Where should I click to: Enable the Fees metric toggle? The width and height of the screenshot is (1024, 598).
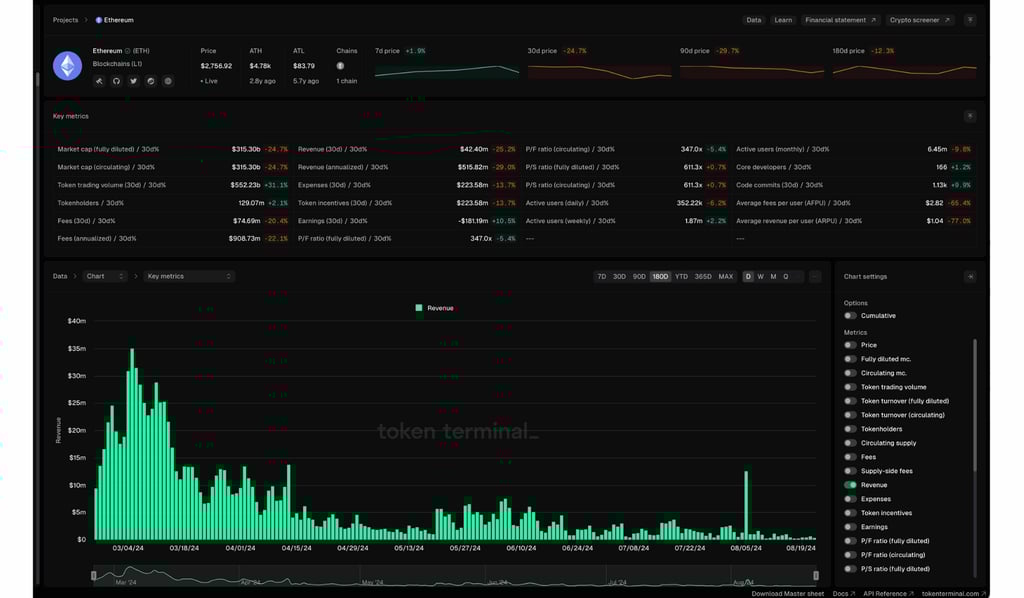[x=850, y=457]
